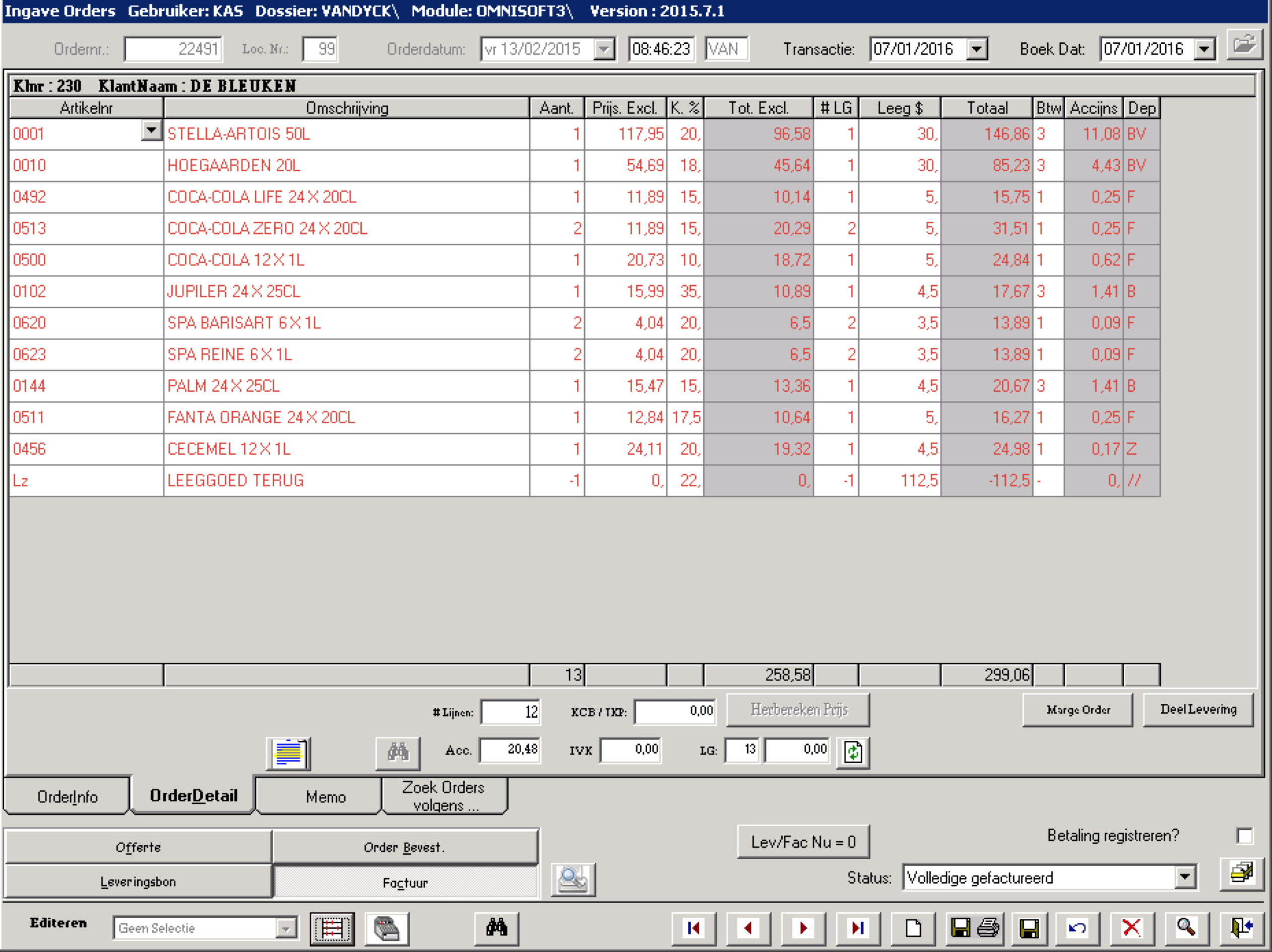Open the Geen Selectie dropdown
1272x952 pixels.
[x=286, y=928]
